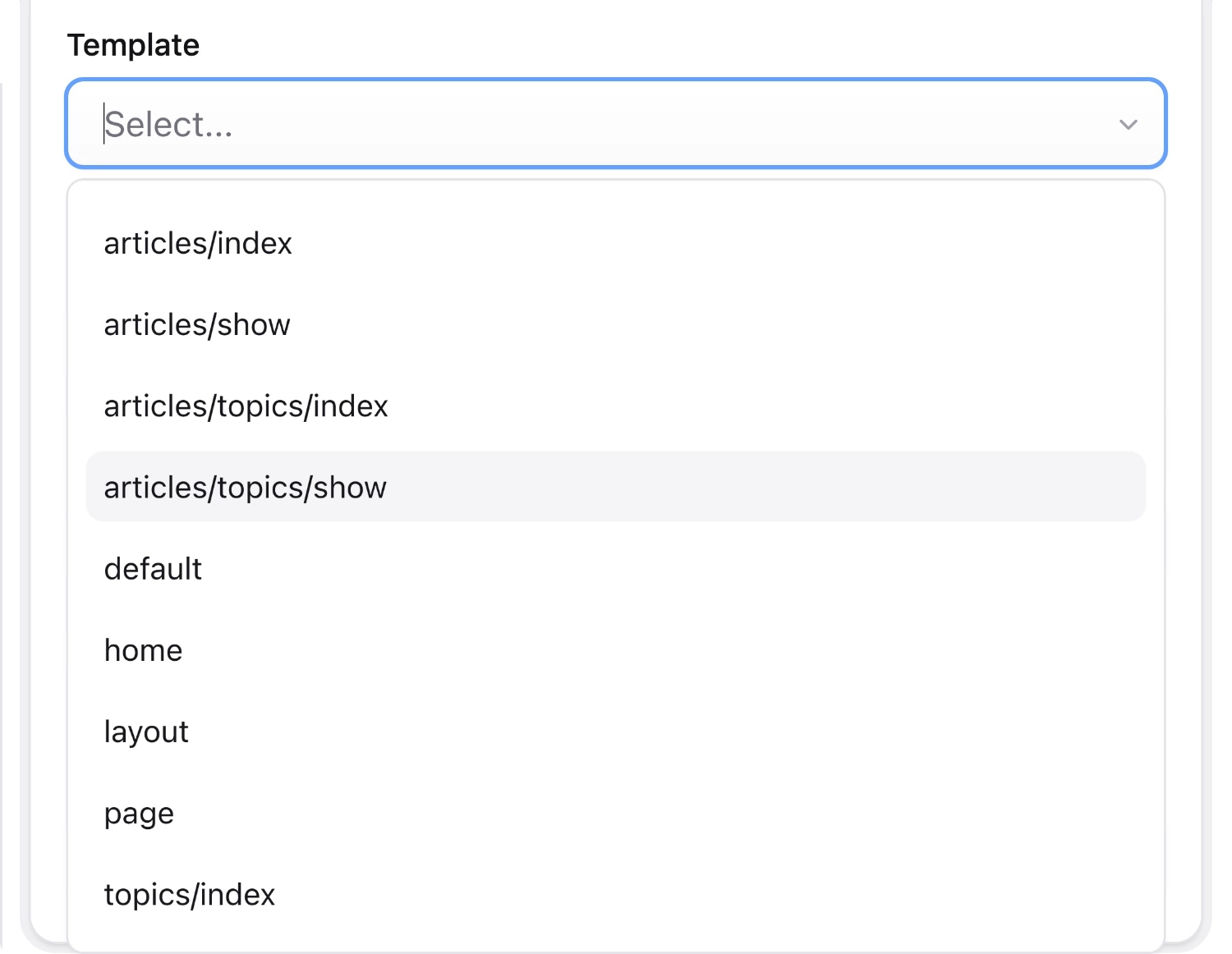Screen dimensions: 1232x954
Task: Pick the layout template option
Action: coord(146,731)
